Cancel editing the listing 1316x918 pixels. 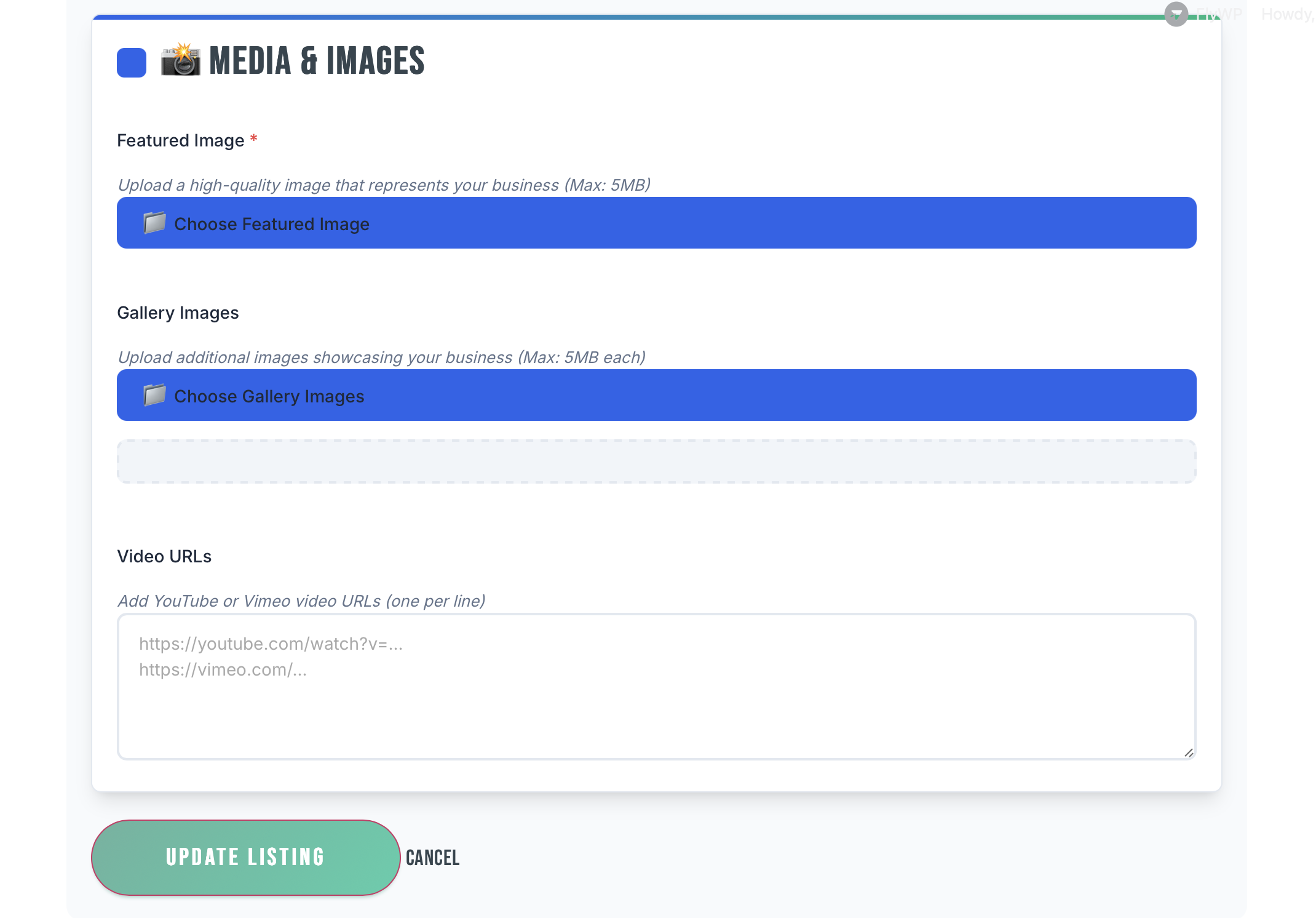tap(433, 858)
